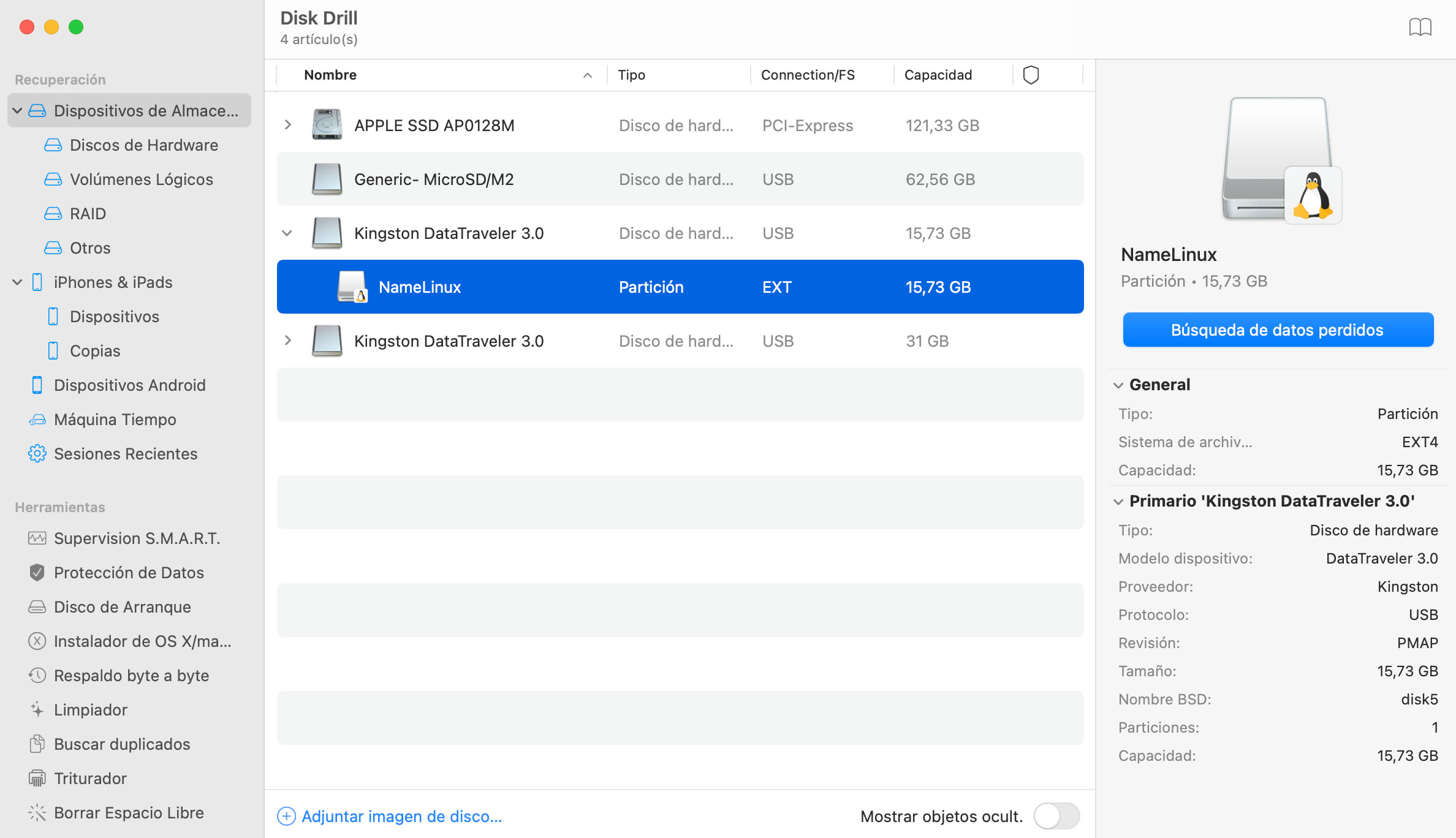1456x838 pixels.
Task: Click Búsqueda de datos perdidos button
Action: [1278, 330]
